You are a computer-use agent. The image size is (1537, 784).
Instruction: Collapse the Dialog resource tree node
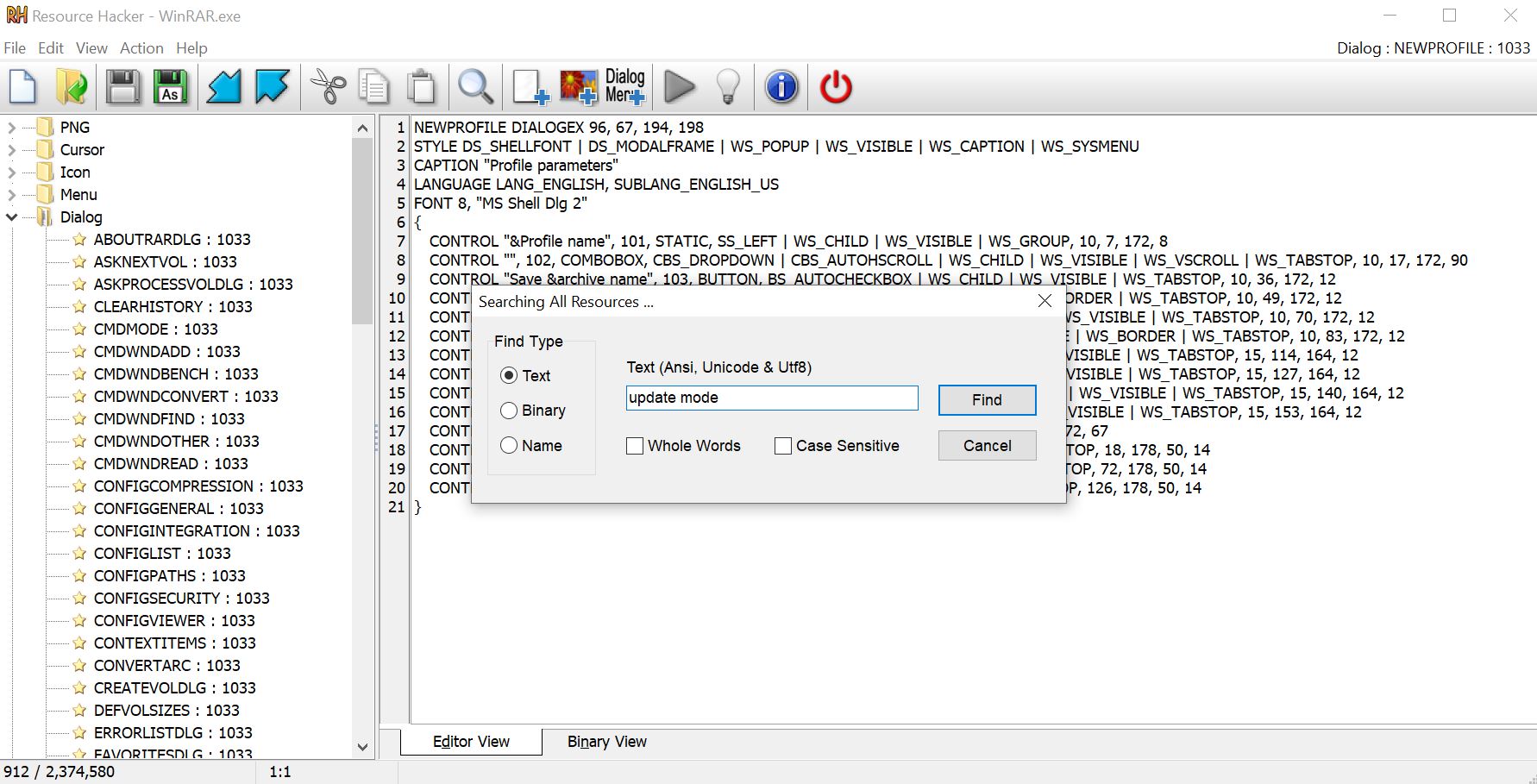click(11, 216)
